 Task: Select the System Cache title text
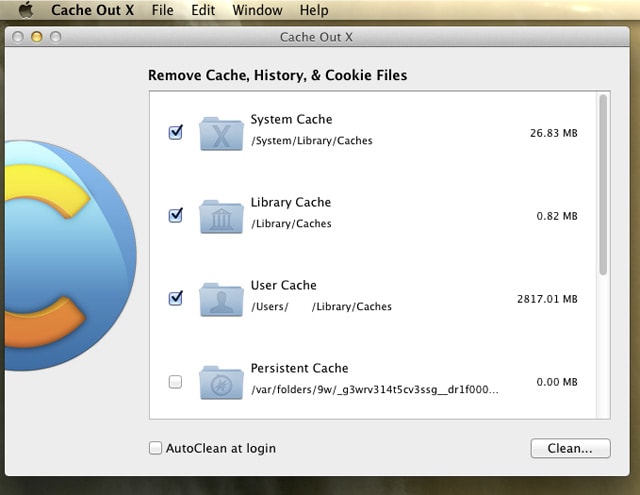point(291,119)
